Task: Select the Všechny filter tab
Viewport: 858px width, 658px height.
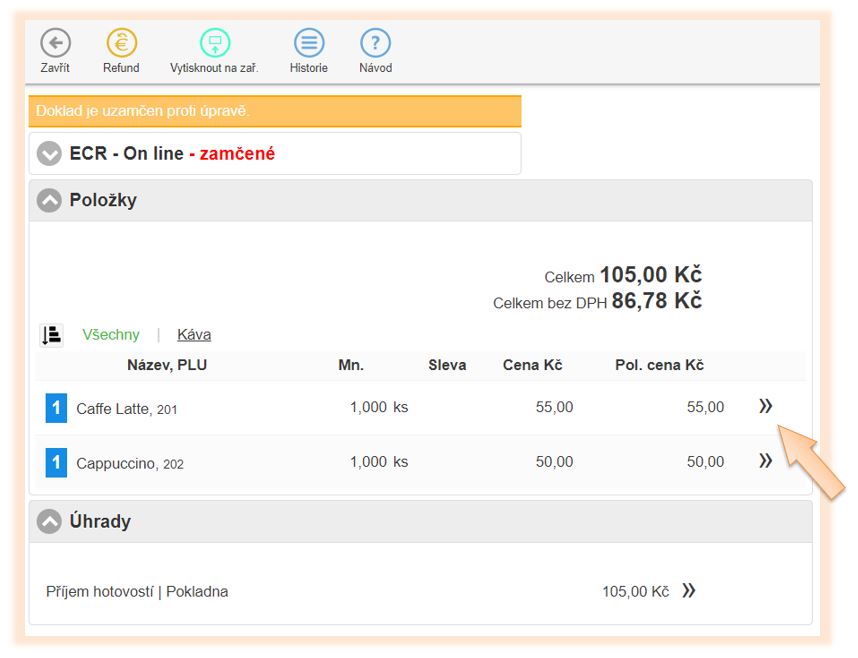Action: pos(111,335)
